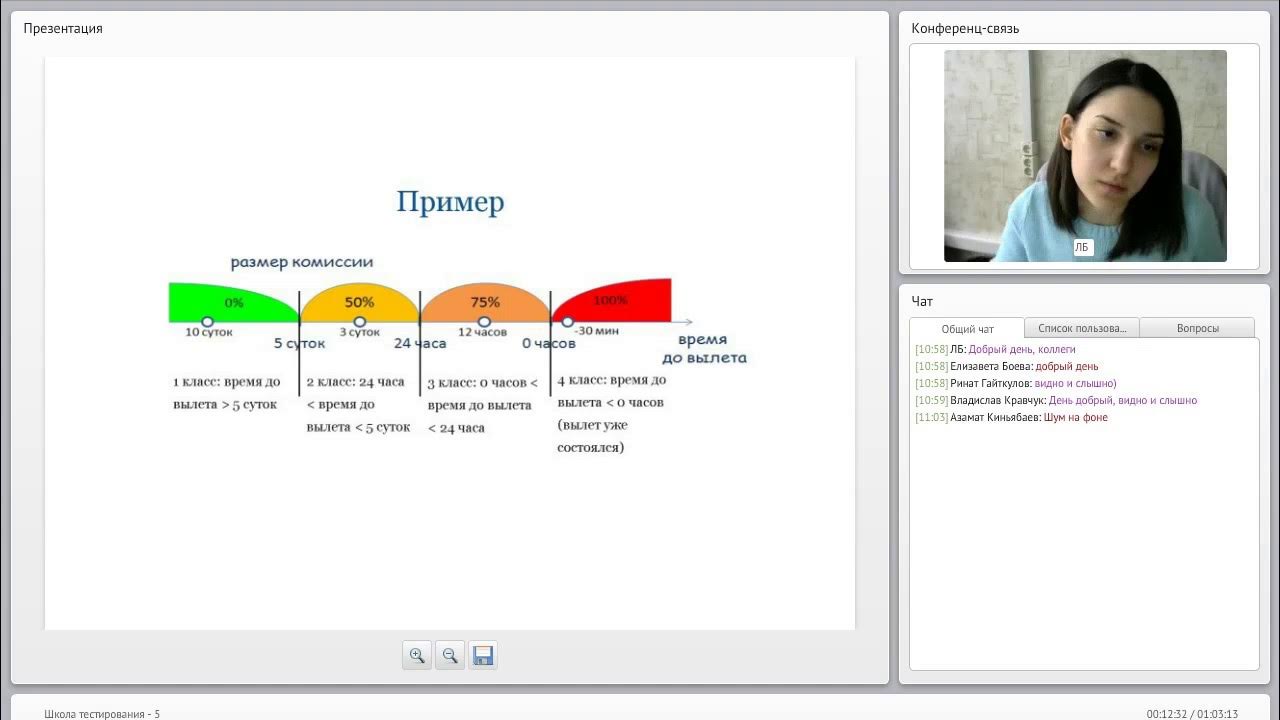Click the '24 часа' boundary label

[x=420, y=343]
